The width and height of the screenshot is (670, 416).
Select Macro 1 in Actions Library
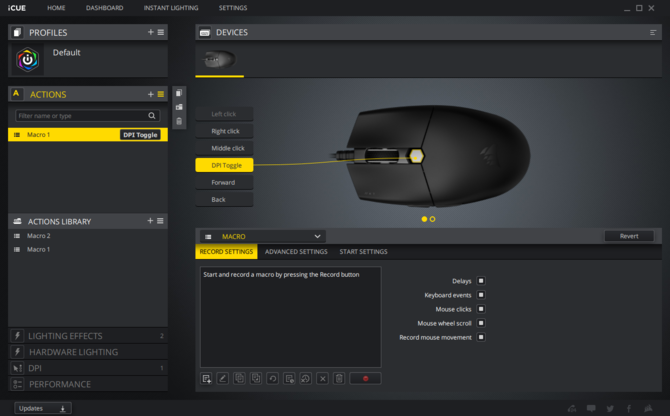(88, 249)
